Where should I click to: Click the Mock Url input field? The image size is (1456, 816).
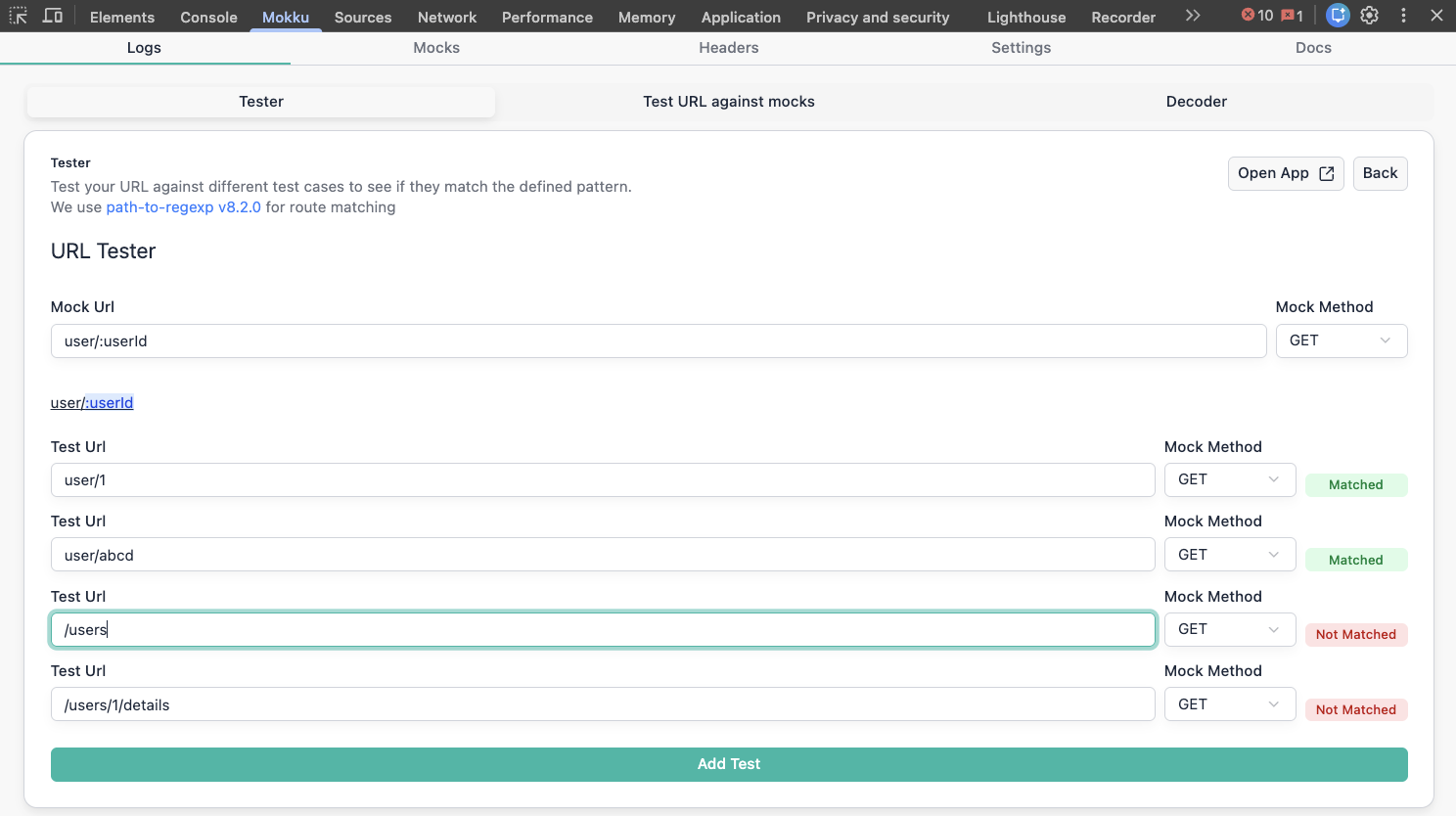click(658, 341)
